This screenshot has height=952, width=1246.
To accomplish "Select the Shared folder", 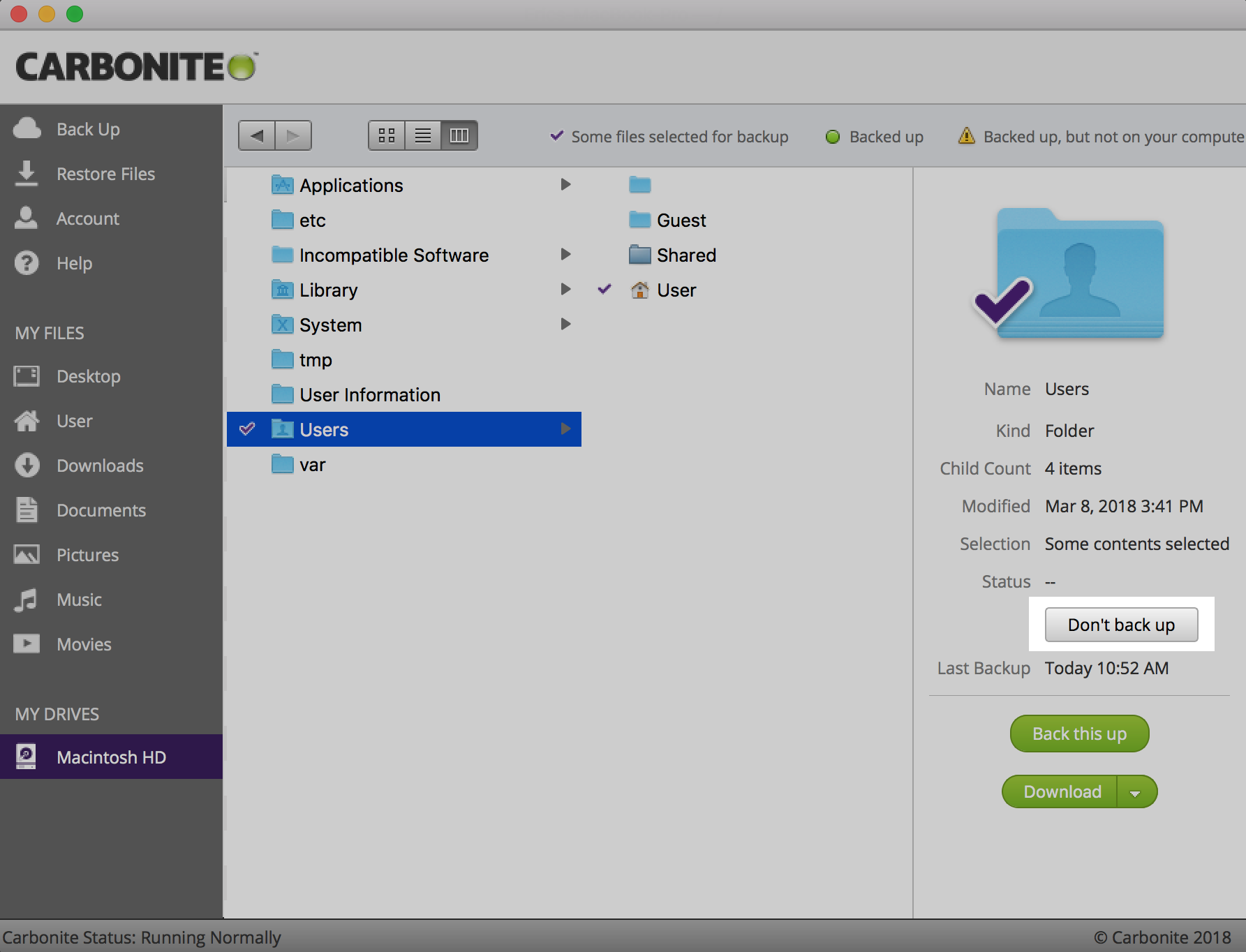I will coord(685,255).
